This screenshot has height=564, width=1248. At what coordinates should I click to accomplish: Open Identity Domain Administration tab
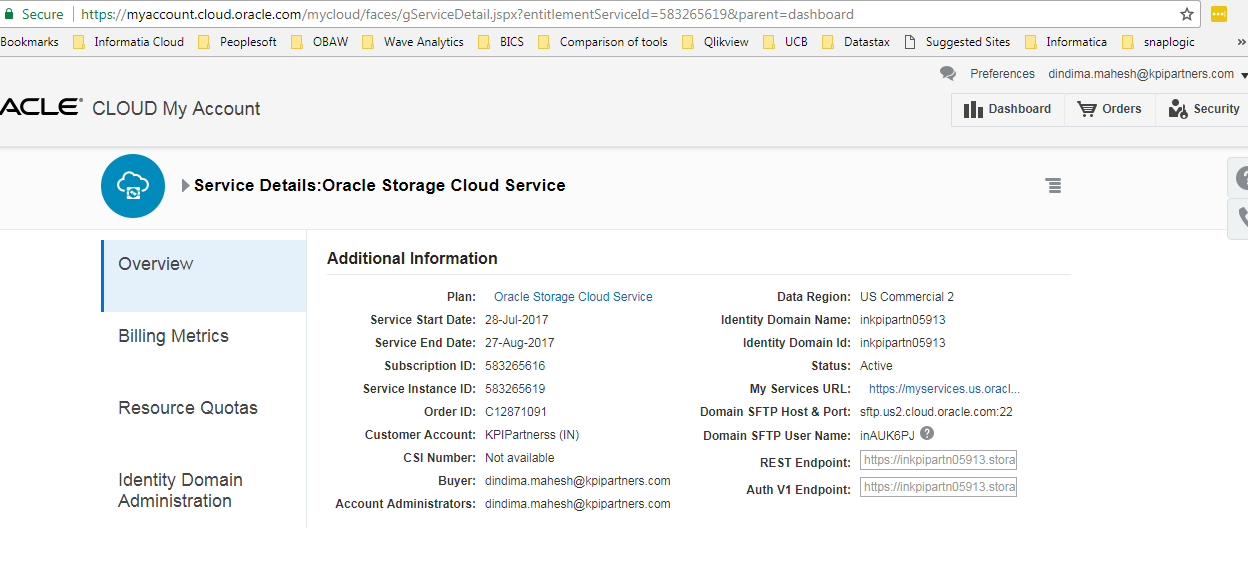click(x=180, y=490)
